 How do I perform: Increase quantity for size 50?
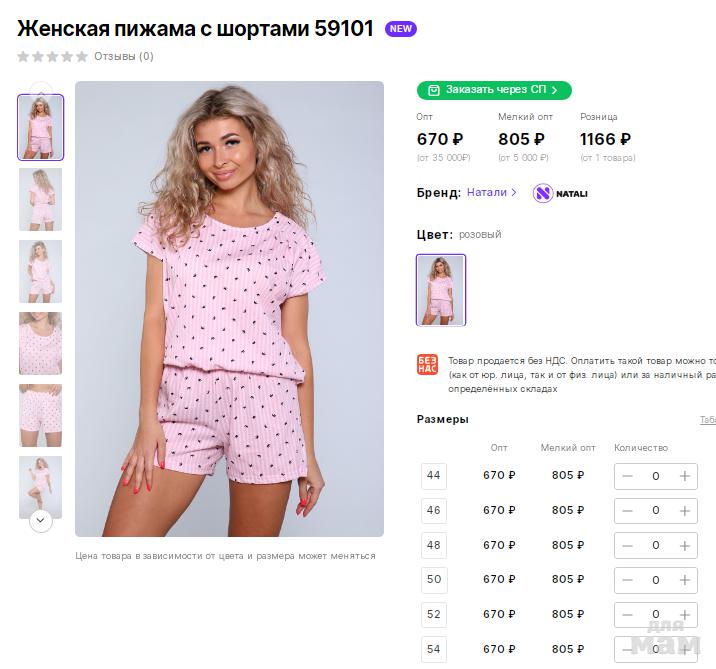685,580
